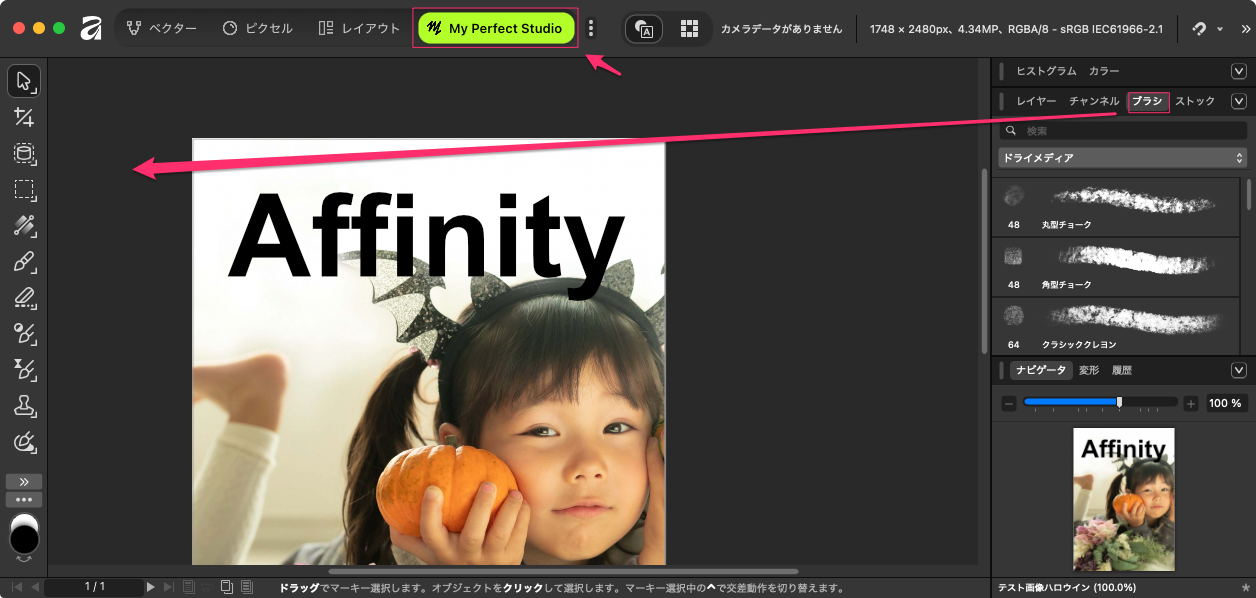Activate the My Perfect Studio workspace
This screenshot has width=1256, height=598.
(495, 29)
